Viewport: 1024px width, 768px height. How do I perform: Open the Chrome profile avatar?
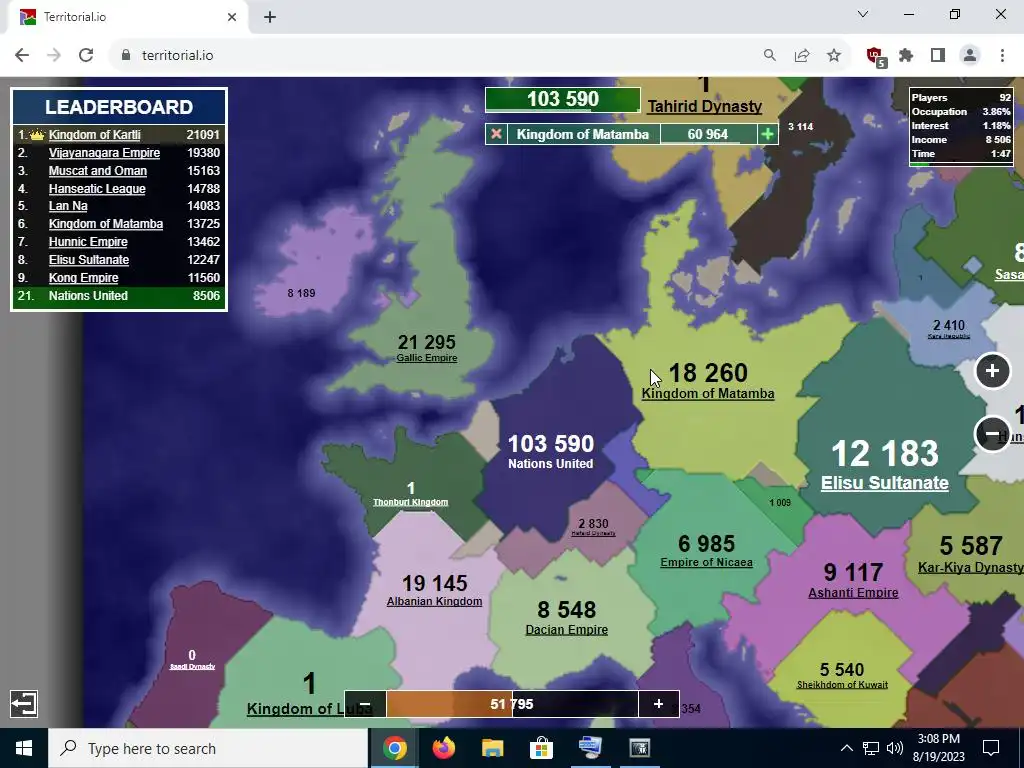[970, 56]
